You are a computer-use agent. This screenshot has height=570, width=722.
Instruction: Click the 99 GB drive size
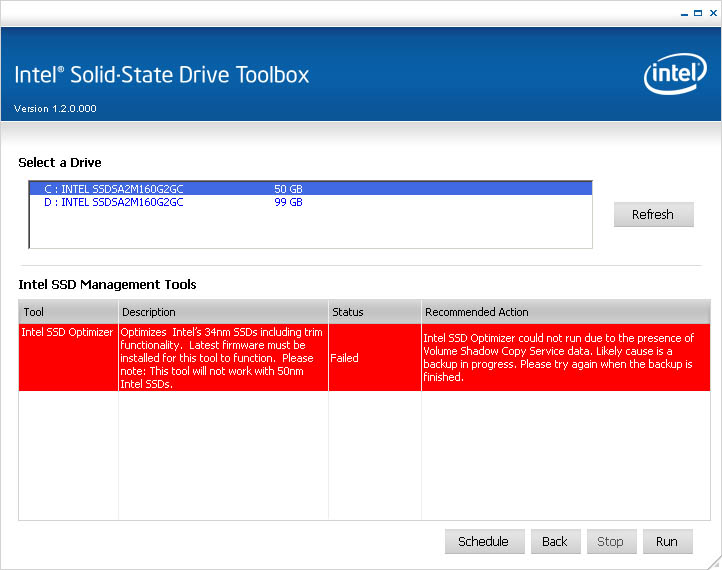coord(288,202)
